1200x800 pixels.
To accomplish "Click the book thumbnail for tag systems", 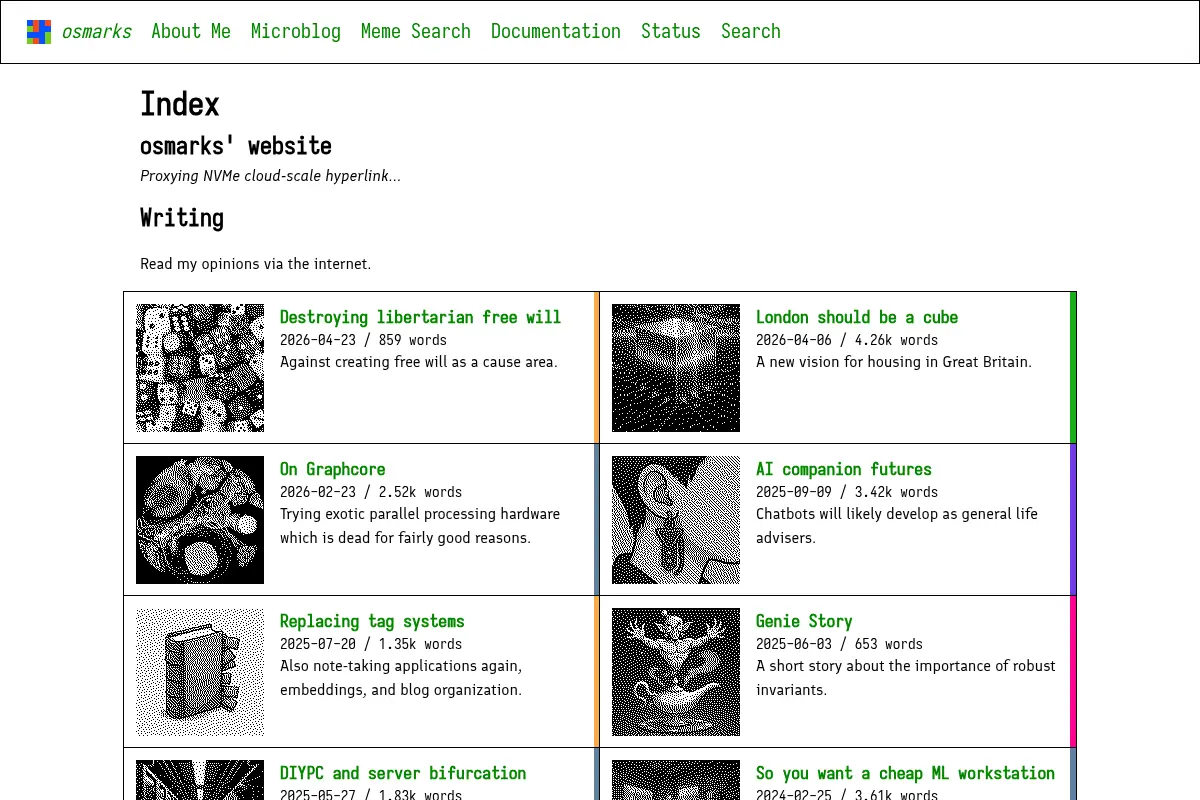I will [200, 672].
